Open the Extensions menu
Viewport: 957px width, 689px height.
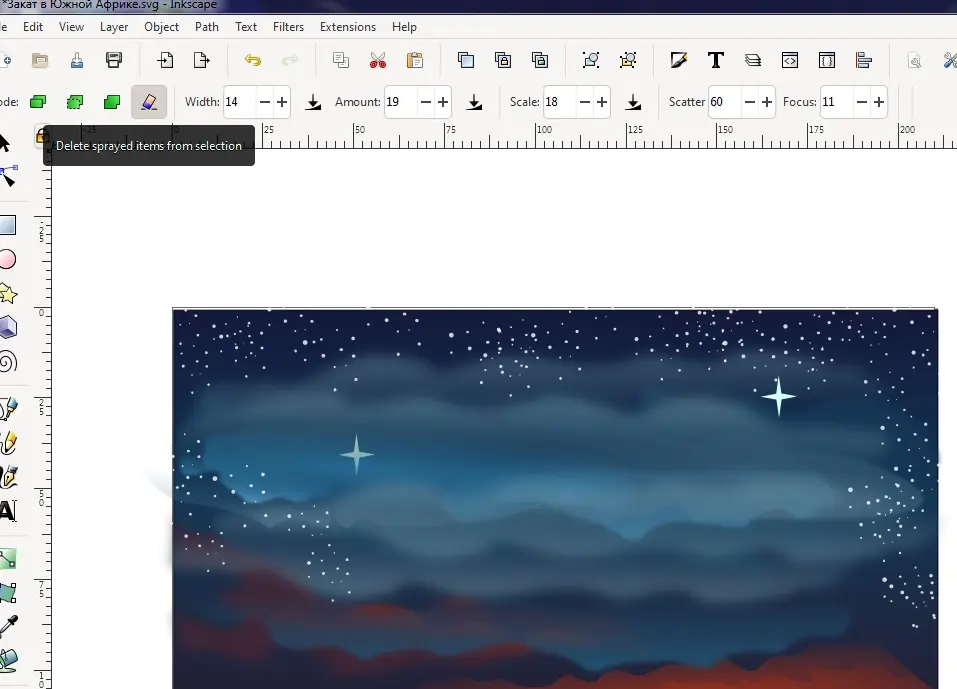(348, 27)
